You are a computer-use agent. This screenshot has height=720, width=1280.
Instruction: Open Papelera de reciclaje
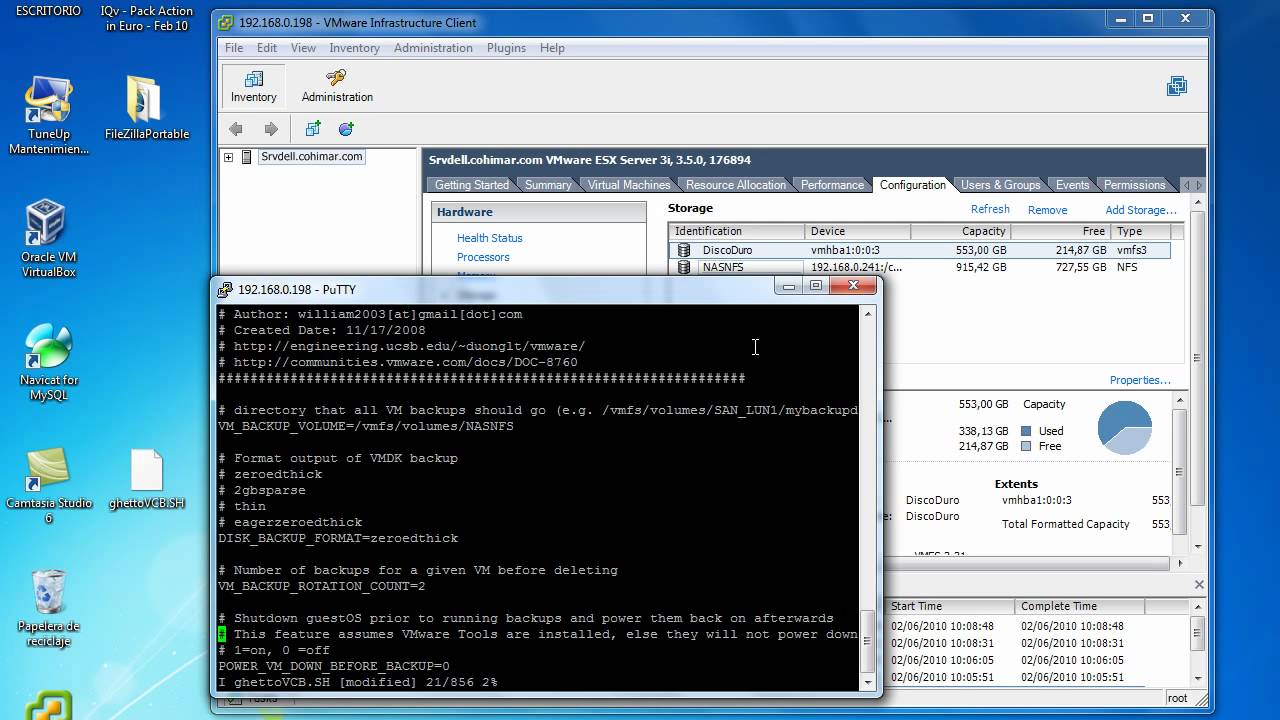point(48,608)
